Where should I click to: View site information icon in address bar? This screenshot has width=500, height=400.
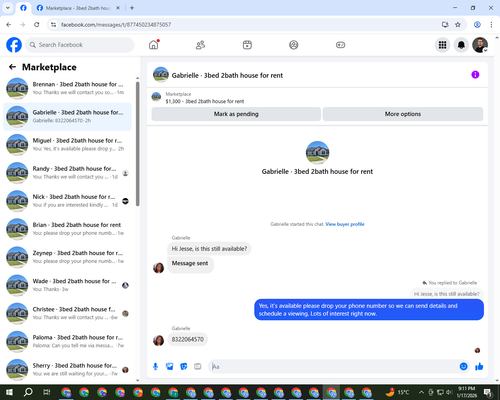coord(53,25)
